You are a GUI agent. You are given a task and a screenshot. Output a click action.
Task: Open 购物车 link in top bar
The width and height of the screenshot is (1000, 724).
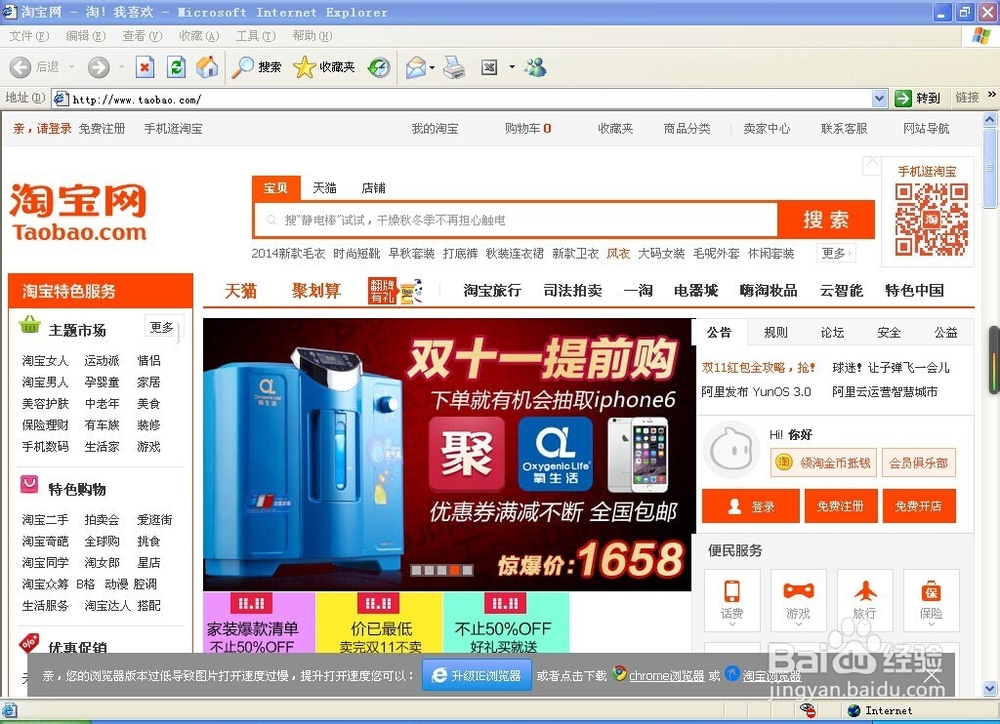(x=528, y=128)
